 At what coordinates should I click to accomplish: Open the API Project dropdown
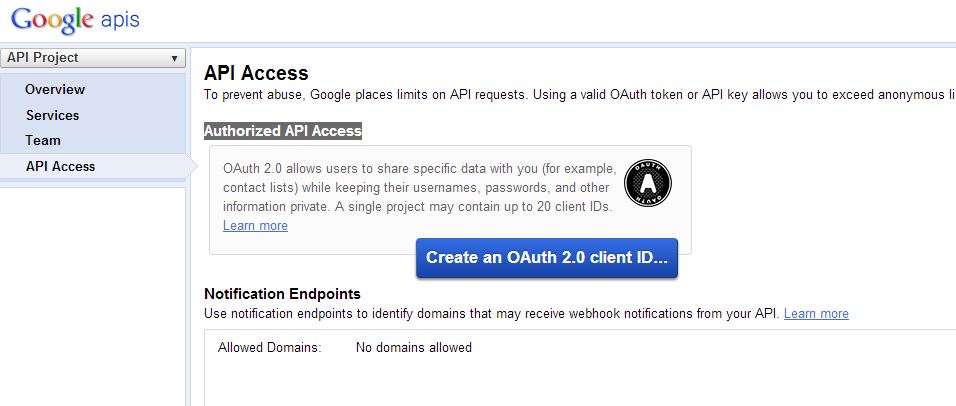point(93,58)
